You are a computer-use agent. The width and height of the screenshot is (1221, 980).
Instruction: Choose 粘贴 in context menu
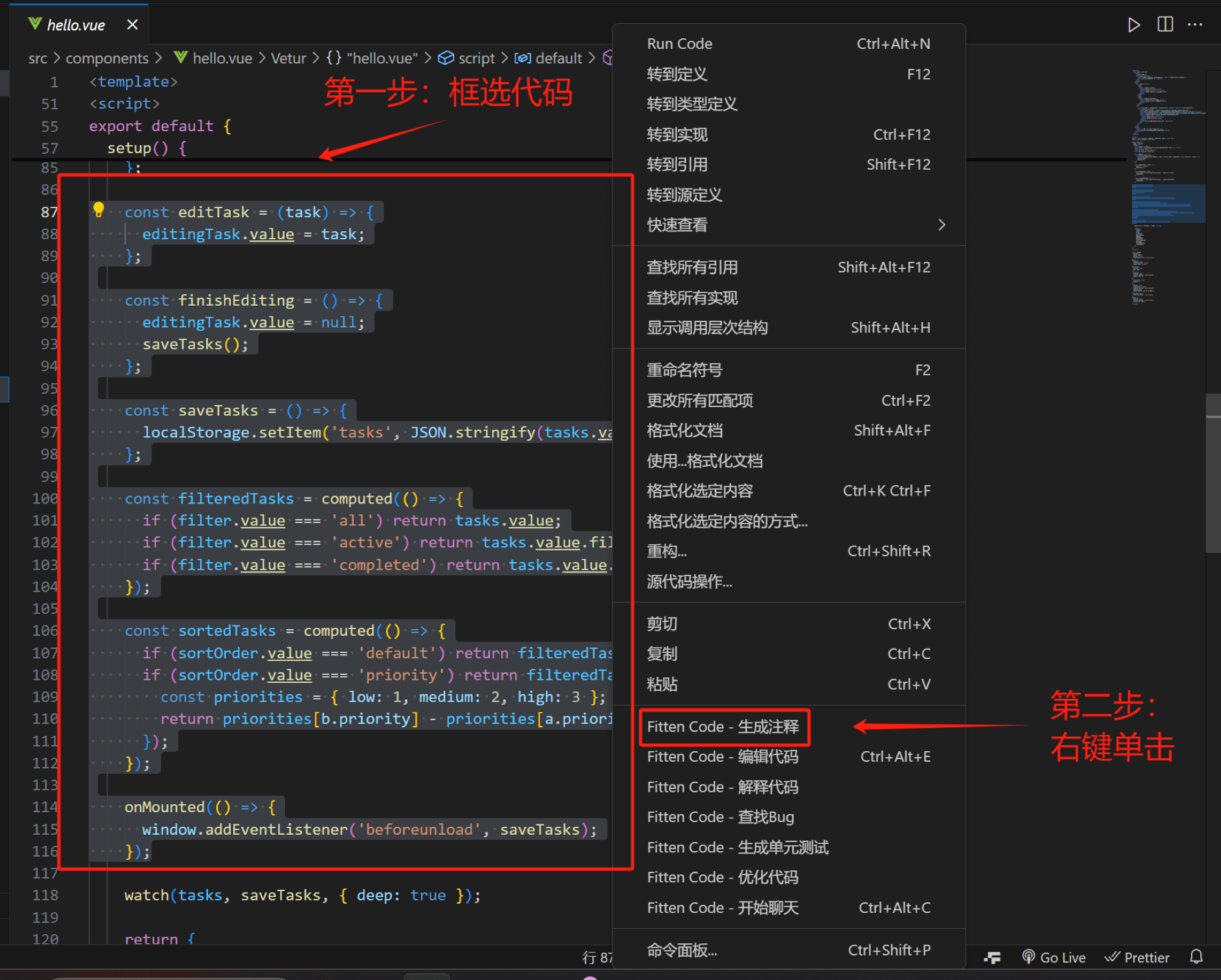point(789,684)
